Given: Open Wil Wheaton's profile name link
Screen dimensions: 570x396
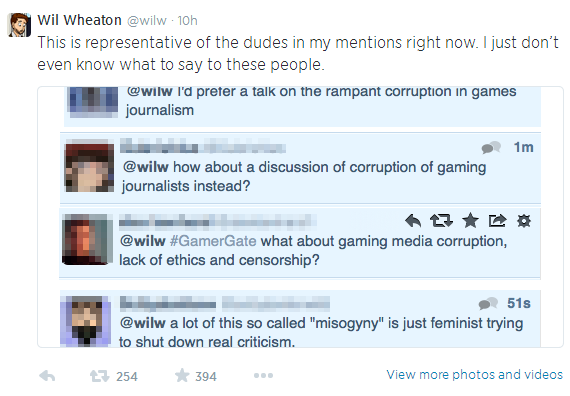Looking at the screenshot, I should point(79,20).
